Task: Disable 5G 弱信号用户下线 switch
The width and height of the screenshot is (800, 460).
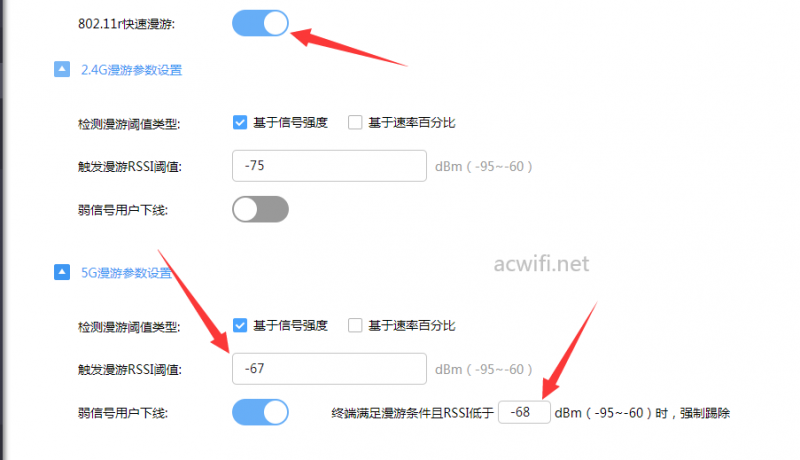Action: pos(260,413)
